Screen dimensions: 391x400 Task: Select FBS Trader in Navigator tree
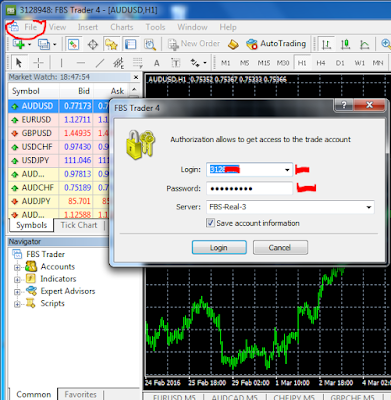pos(39,254)
